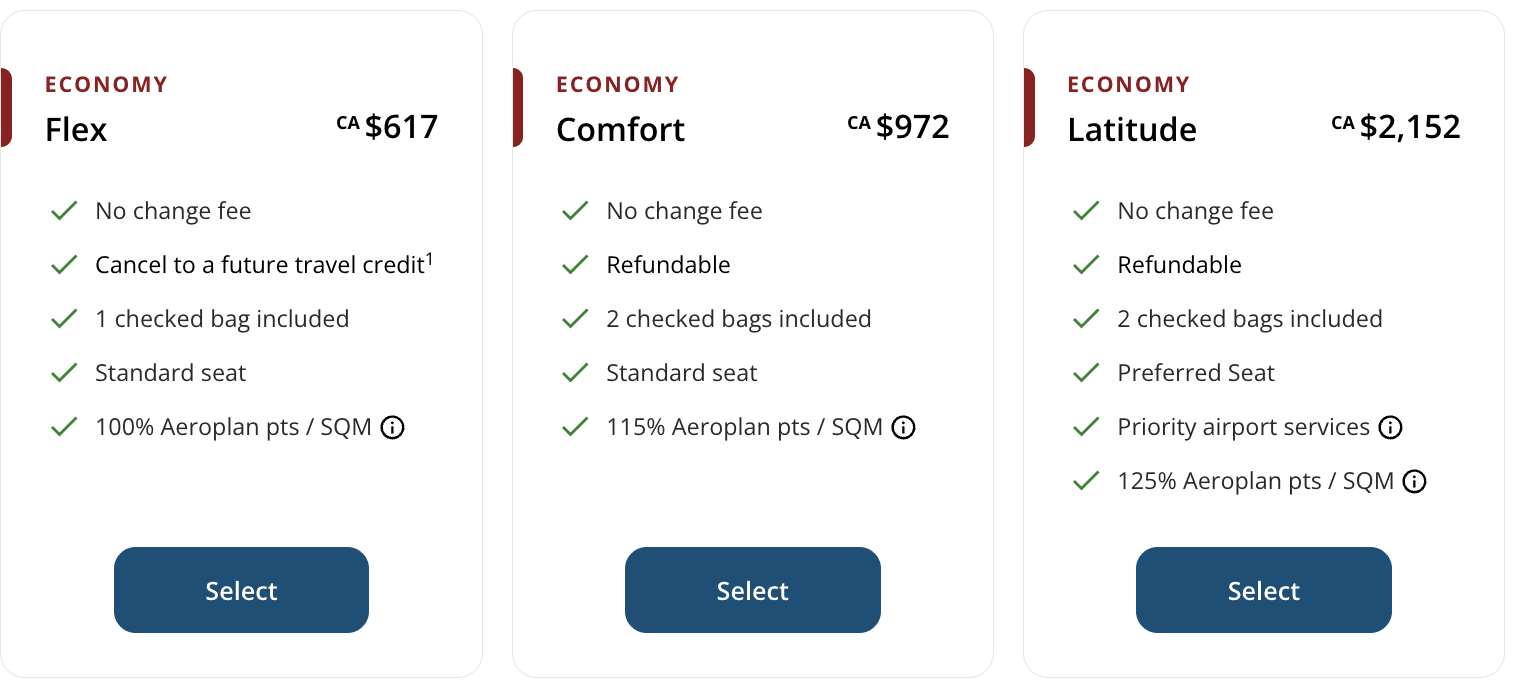
Task: Select the Economy Comfort fare
Action: (x=752, y=590)
